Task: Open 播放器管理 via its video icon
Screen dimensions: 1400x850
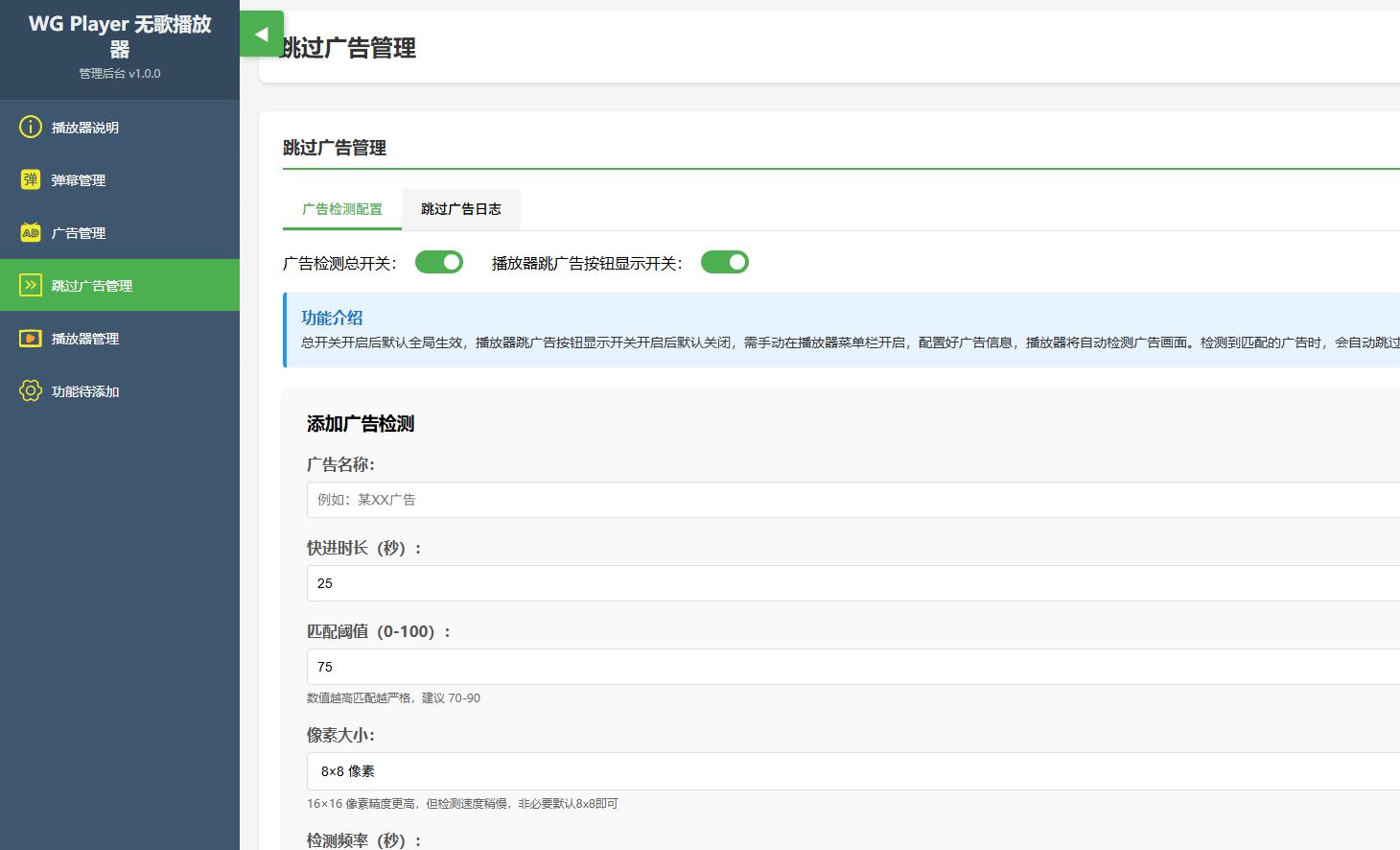Action: tap(30, 338)
